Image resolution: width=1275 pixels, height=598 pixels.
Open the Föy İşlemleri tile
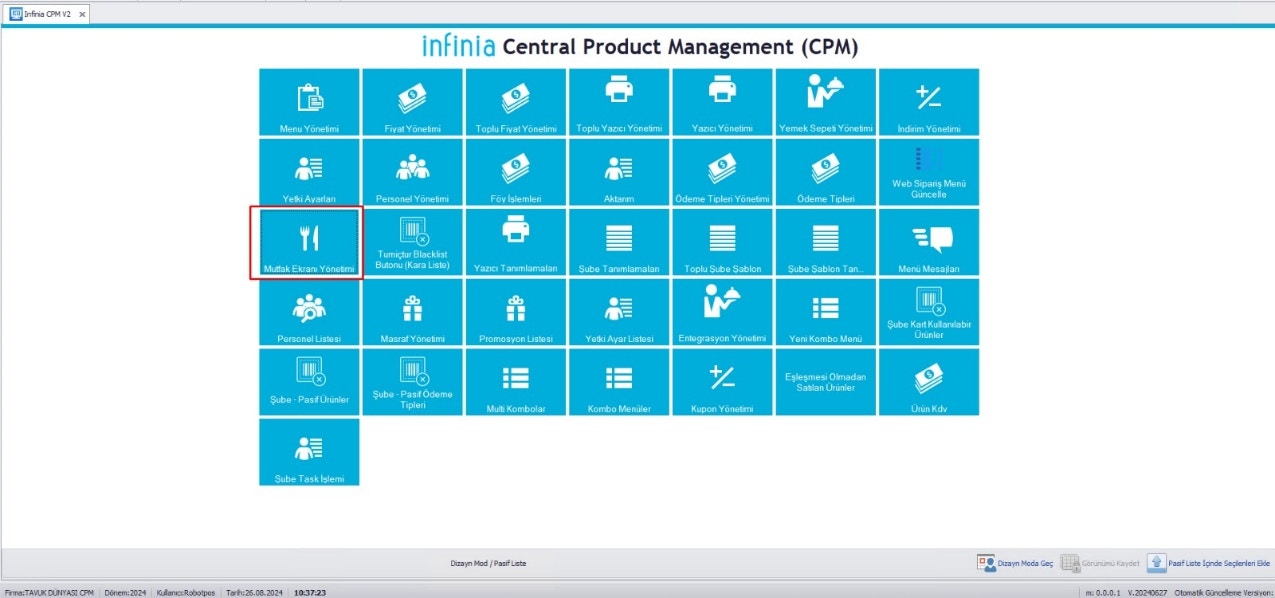click(516, 172)
